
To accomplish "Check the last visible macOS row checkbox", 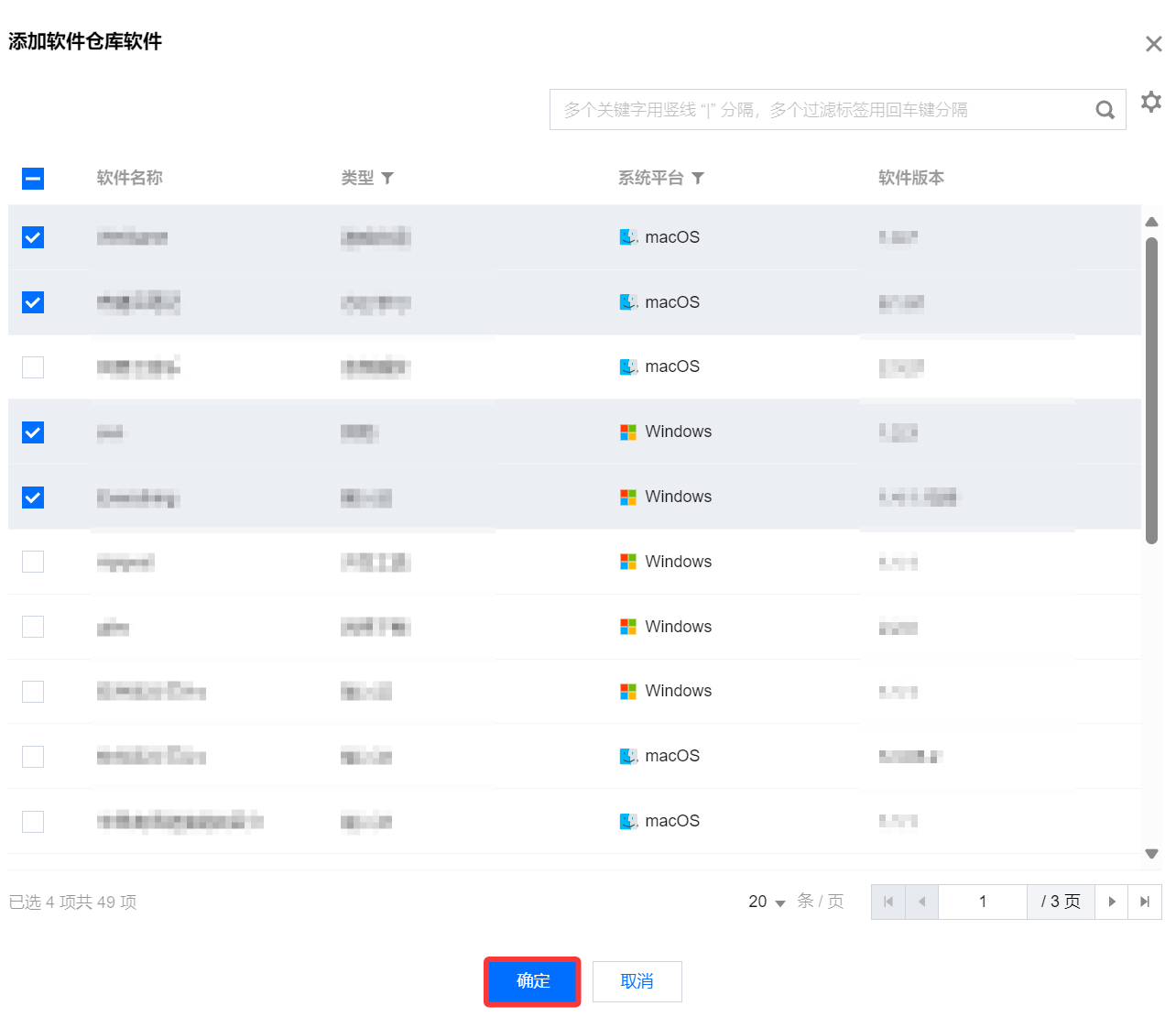I will 33,822.
